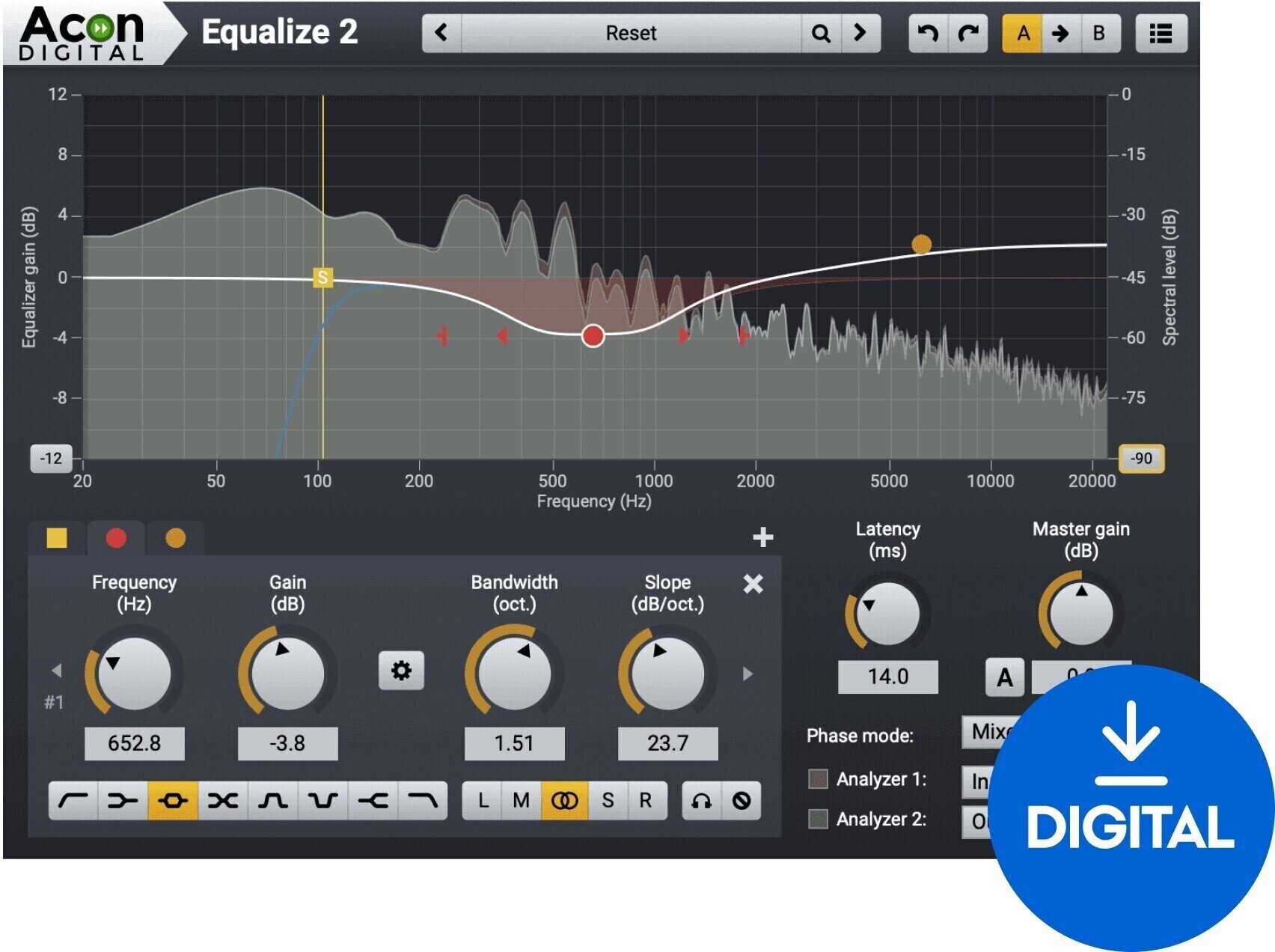The width and height of the screenshot is (1275, 952).
Task: Click the low-pass filter shape icon
Action: coord(425,801)
